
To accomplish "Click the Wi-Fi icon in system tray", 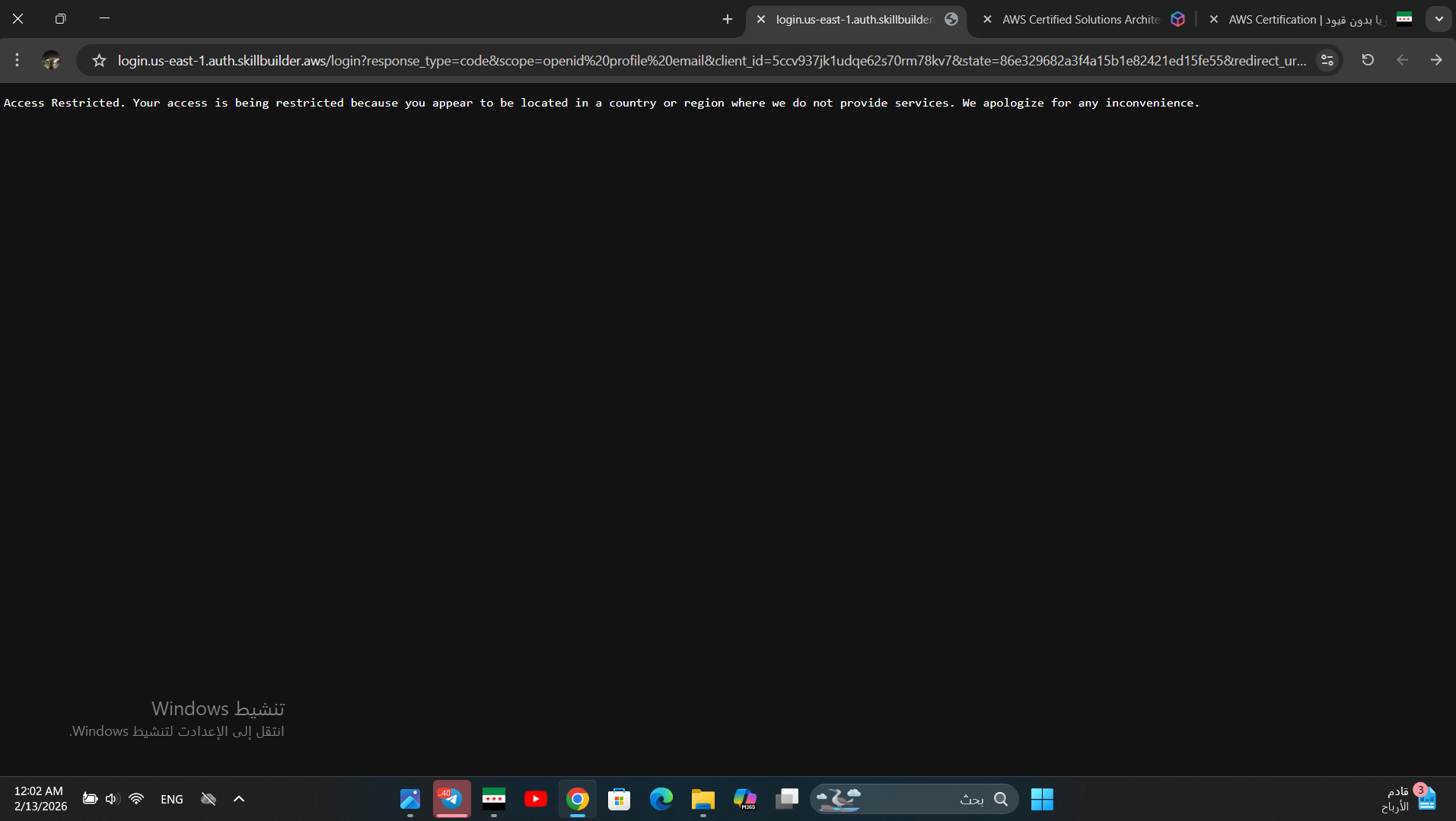I will [136, 799].
